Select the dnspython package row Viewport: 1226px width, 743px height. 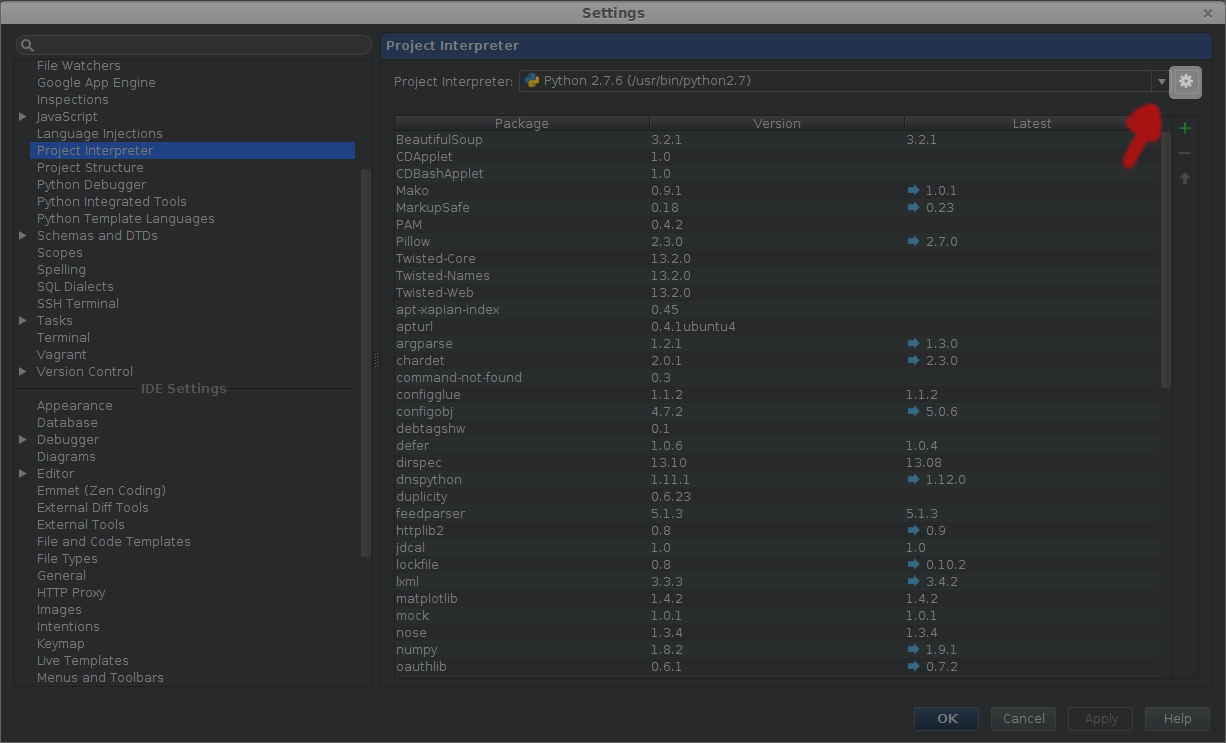[777, 480]
